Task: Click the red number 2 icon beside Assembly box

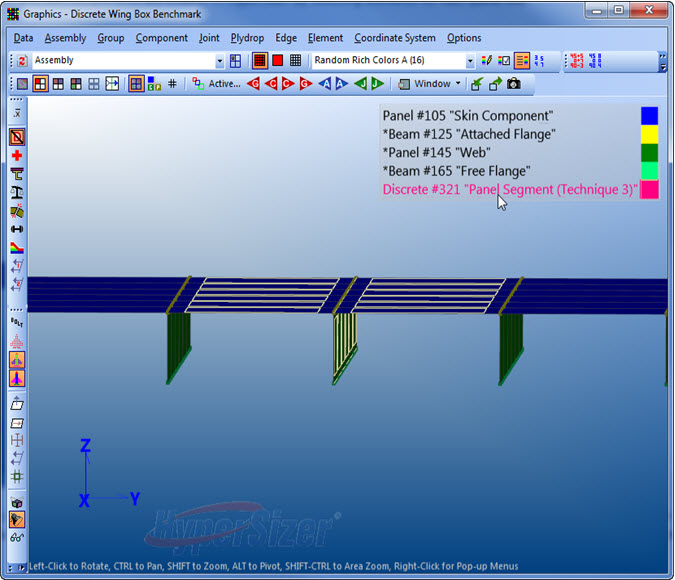Action: point(22,61)
